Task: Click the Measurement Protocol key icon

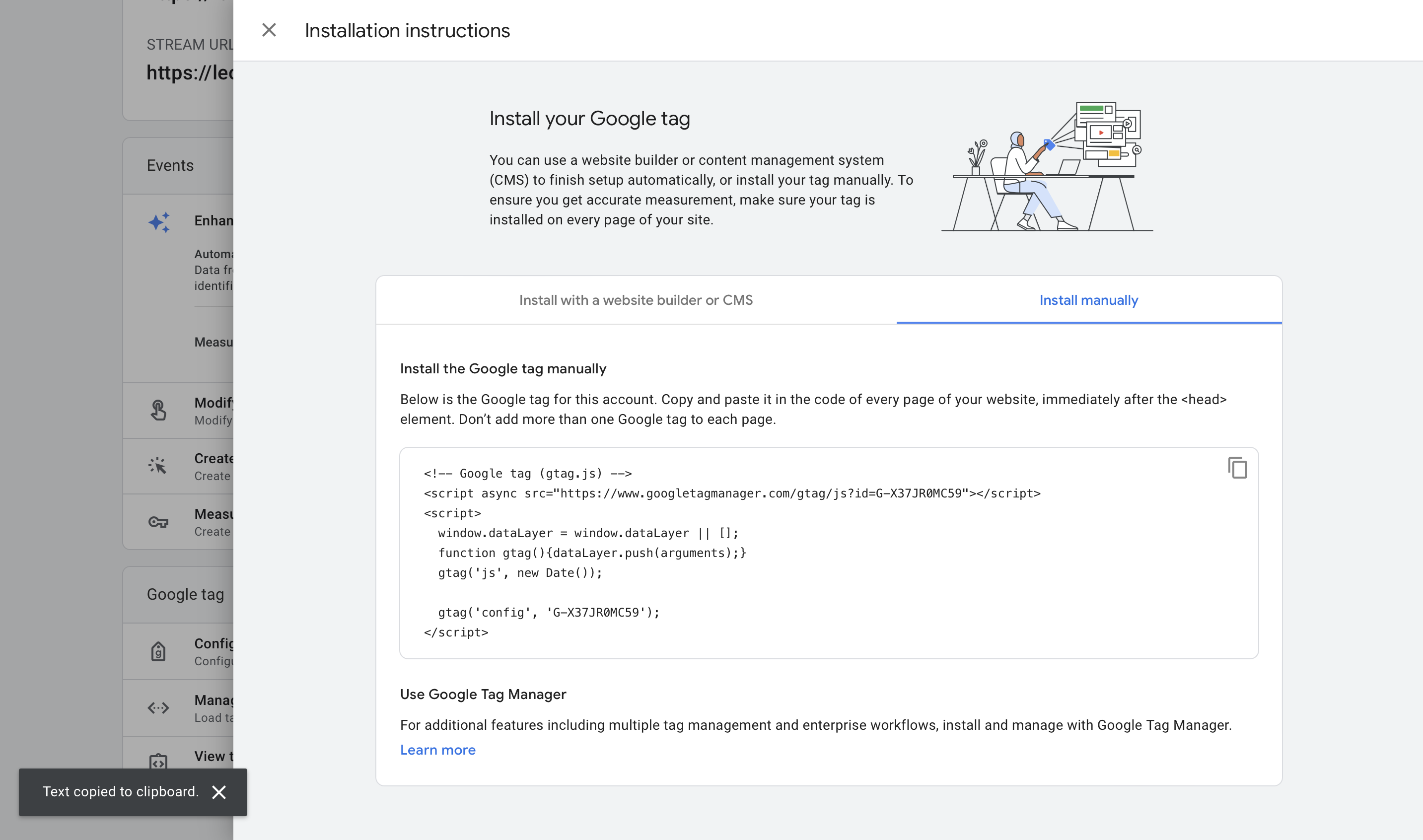Action: [x=158, y=522]
